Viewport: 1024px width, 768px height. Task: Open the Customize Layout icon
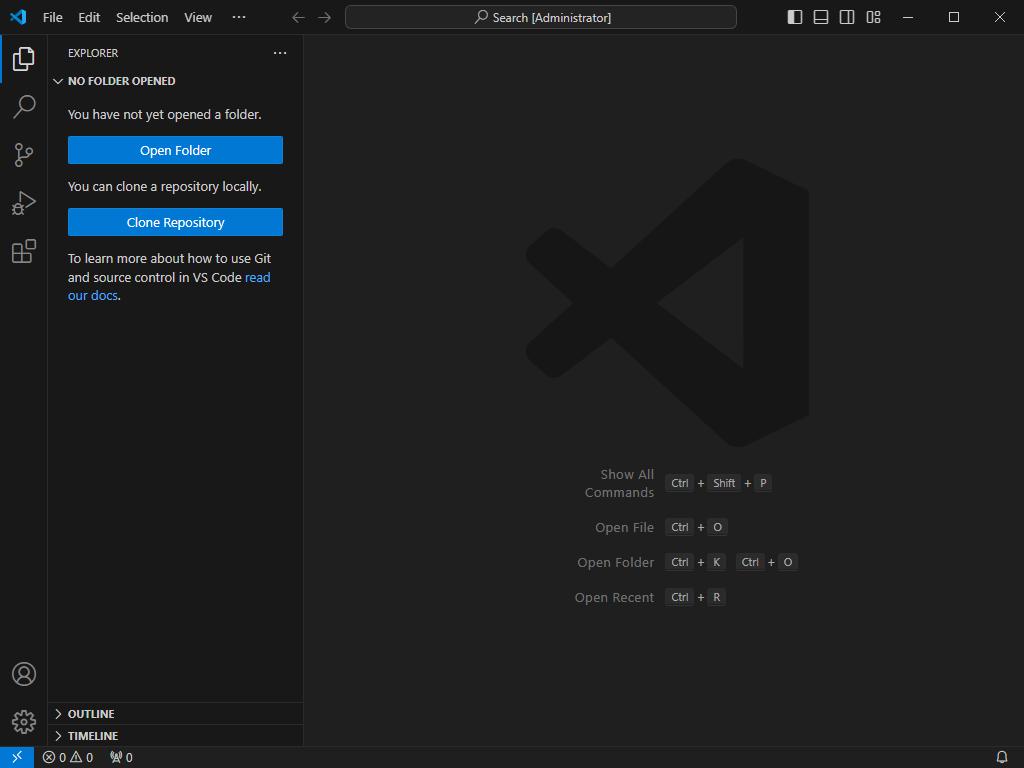[x=874, y=17]
